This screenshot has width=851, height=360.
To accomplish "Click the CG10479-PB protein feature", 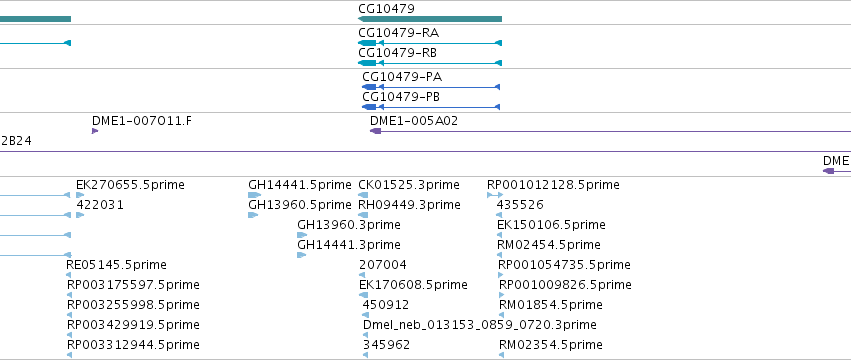I will click(x=431, y=107).
